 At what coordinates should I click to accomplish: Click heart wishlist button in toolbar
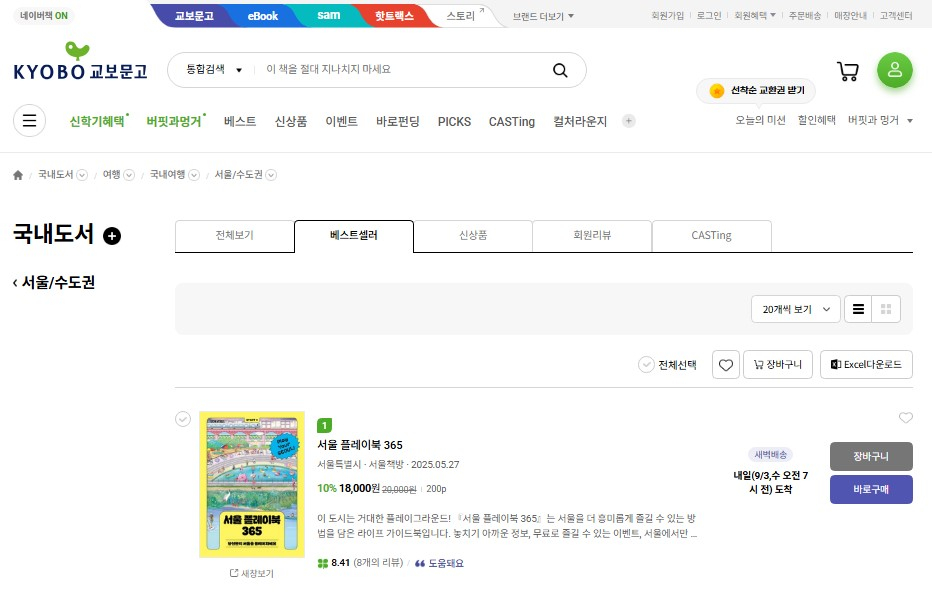pos(726,365)
